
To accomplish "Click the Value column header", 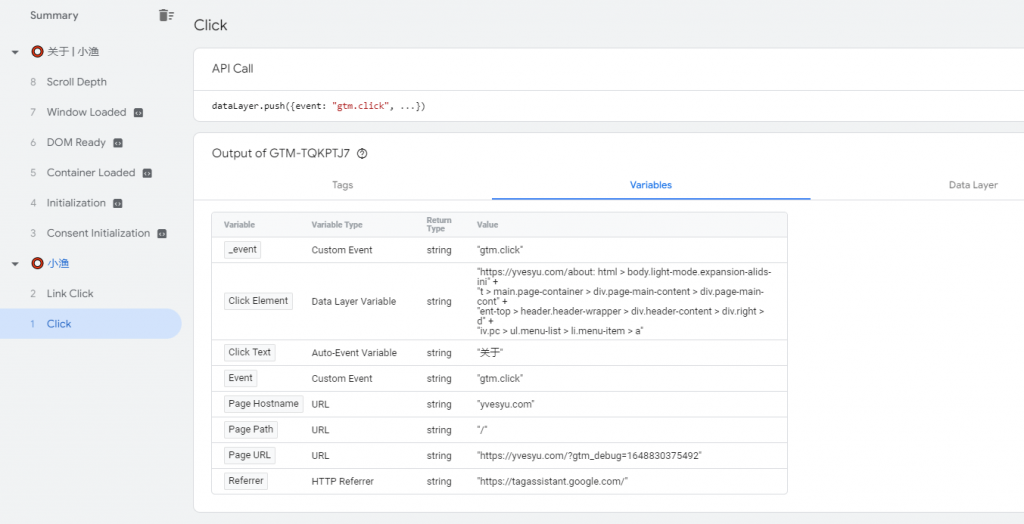I will (x=487, y=225).
